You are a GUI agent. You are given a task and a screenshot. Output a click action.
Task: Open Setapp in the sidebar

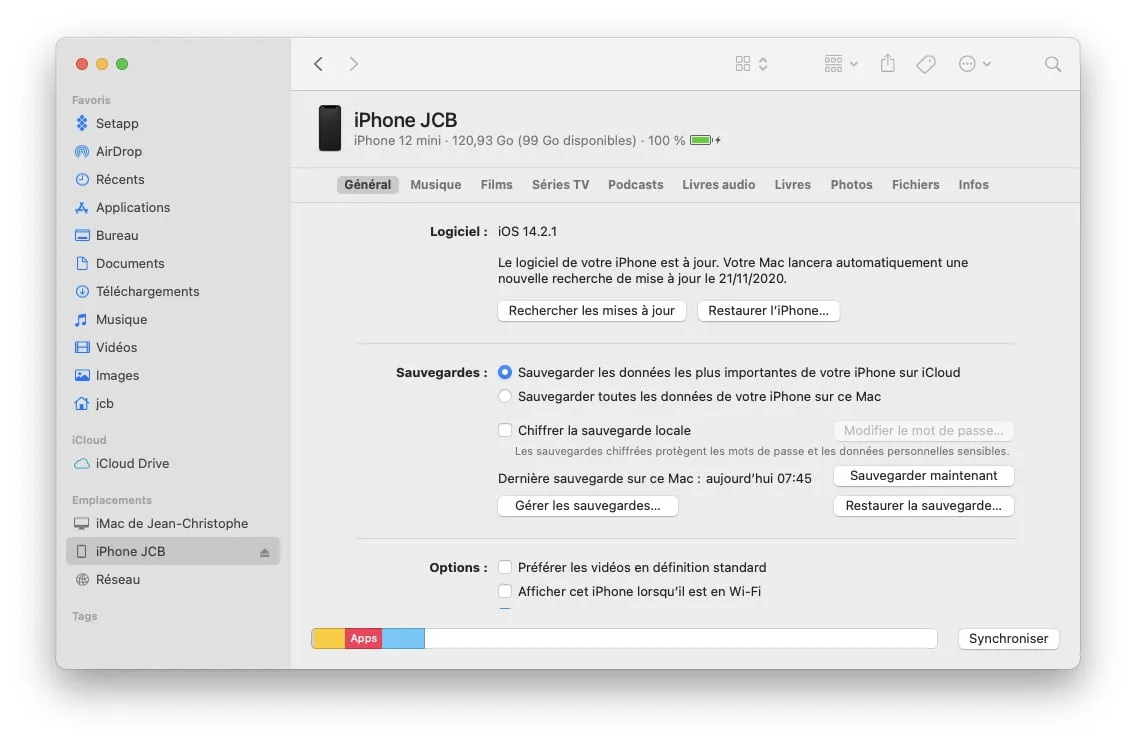(x=172, y=123)
